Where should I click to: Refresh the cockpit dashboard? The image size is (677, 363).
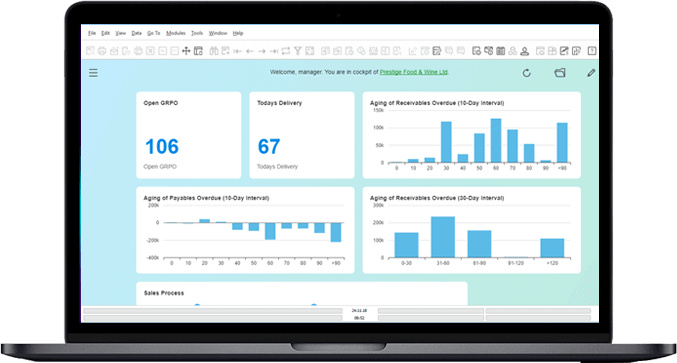click(x=526, y=73)
